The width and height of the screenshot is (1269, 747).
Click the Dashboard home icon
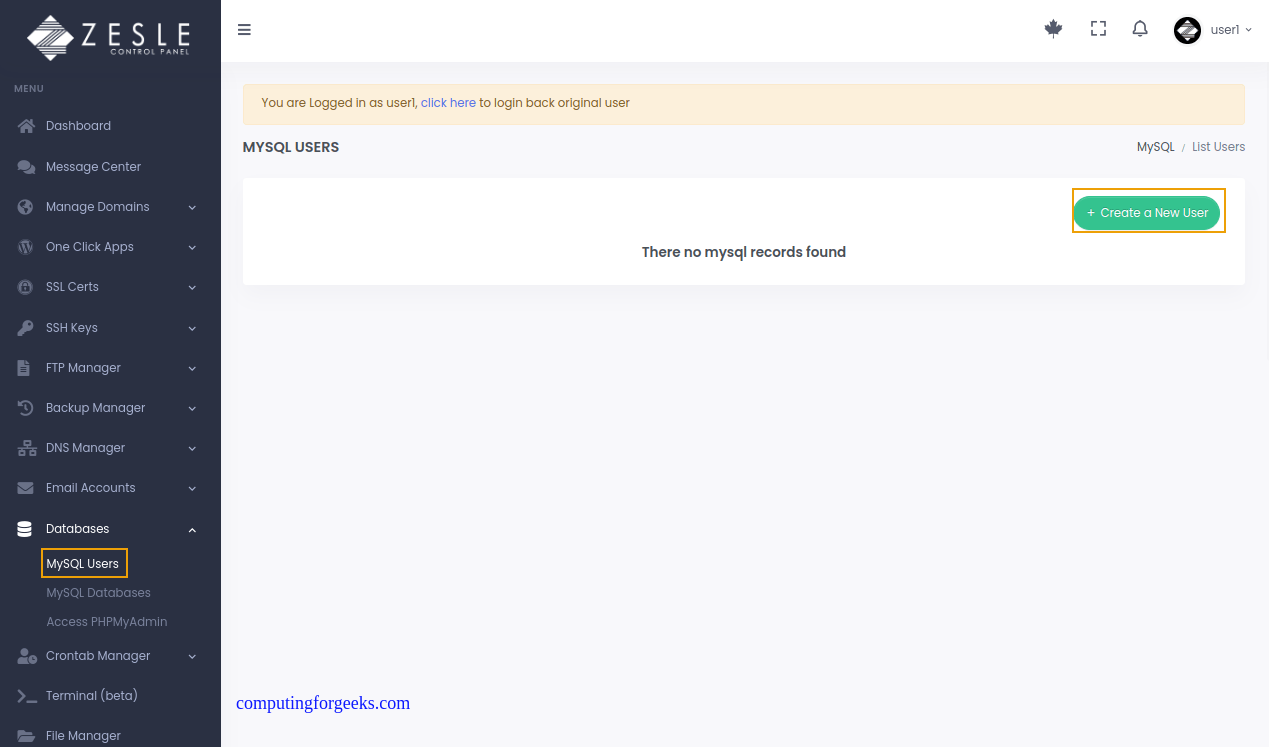tap(26, 126)
